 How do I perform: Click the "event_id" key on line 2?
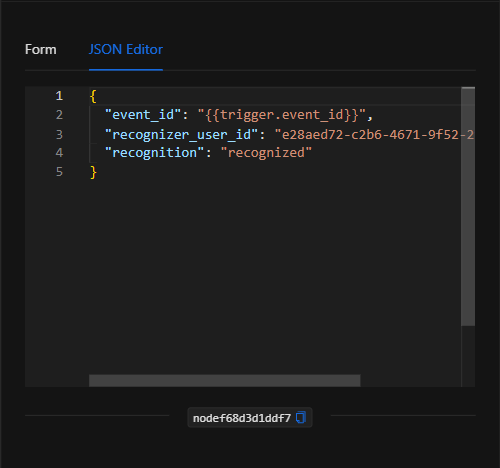[143, 115]
